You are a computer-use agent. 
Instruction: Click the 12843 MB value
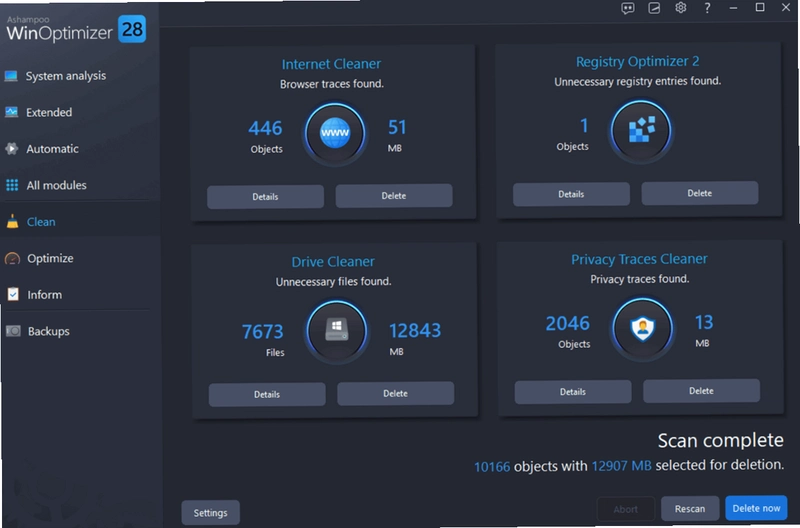[415, 331]
